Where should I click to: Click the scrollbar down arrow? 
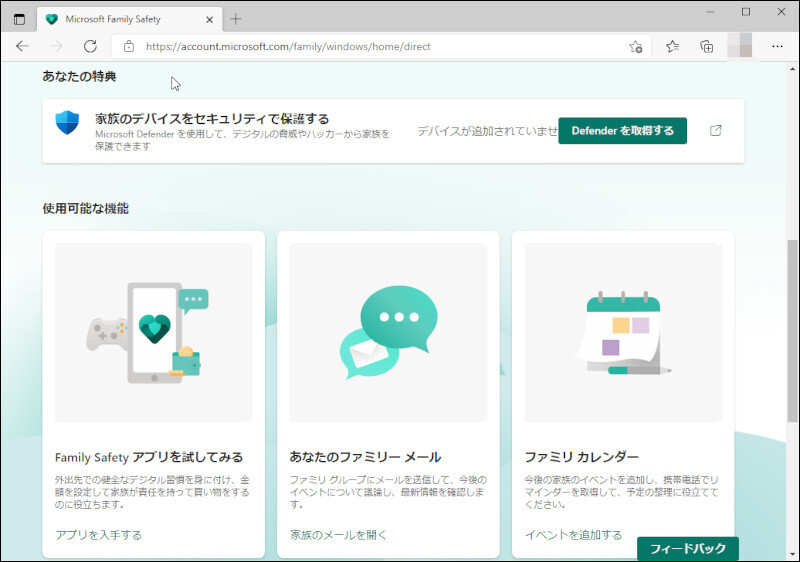[x=792, y=554]
